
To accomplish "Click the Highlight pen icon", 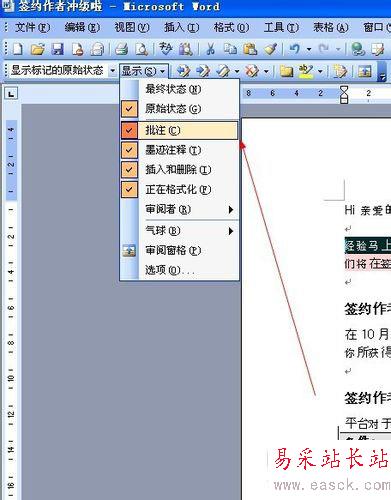I will 306,71.
